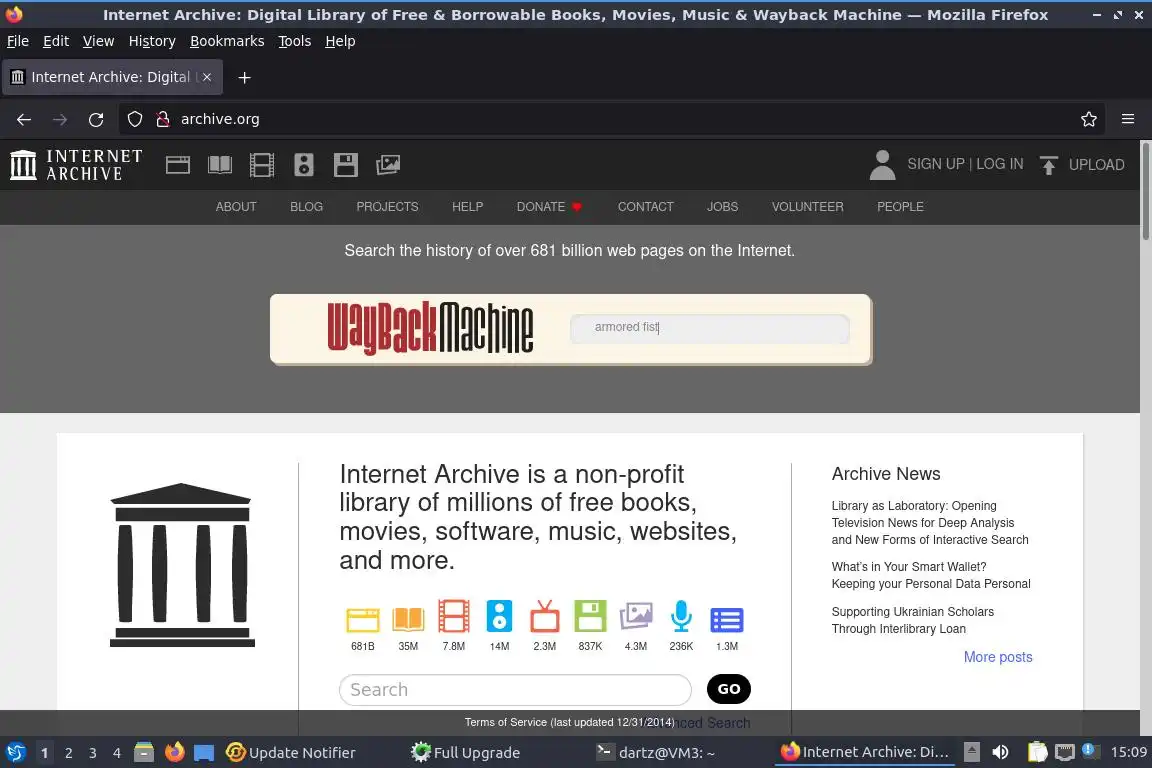
Task: Click the black GO search button
Action: coord(729,689)
